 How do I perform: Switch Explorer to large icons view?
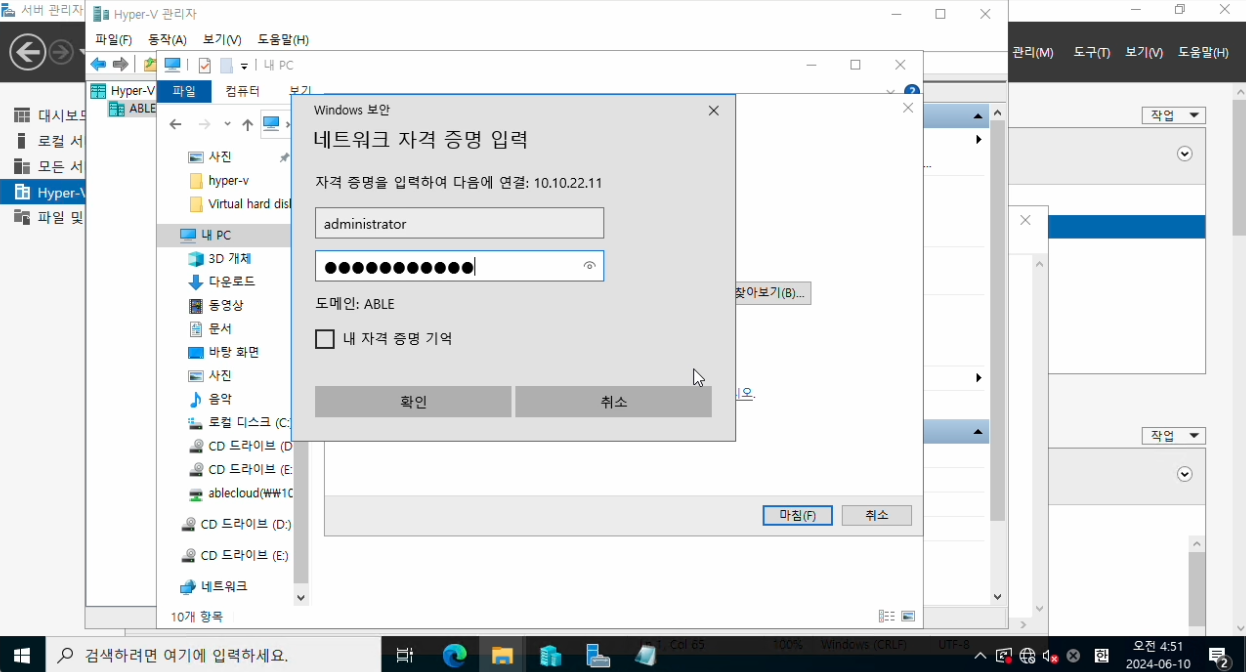click(x=908, y=617)
